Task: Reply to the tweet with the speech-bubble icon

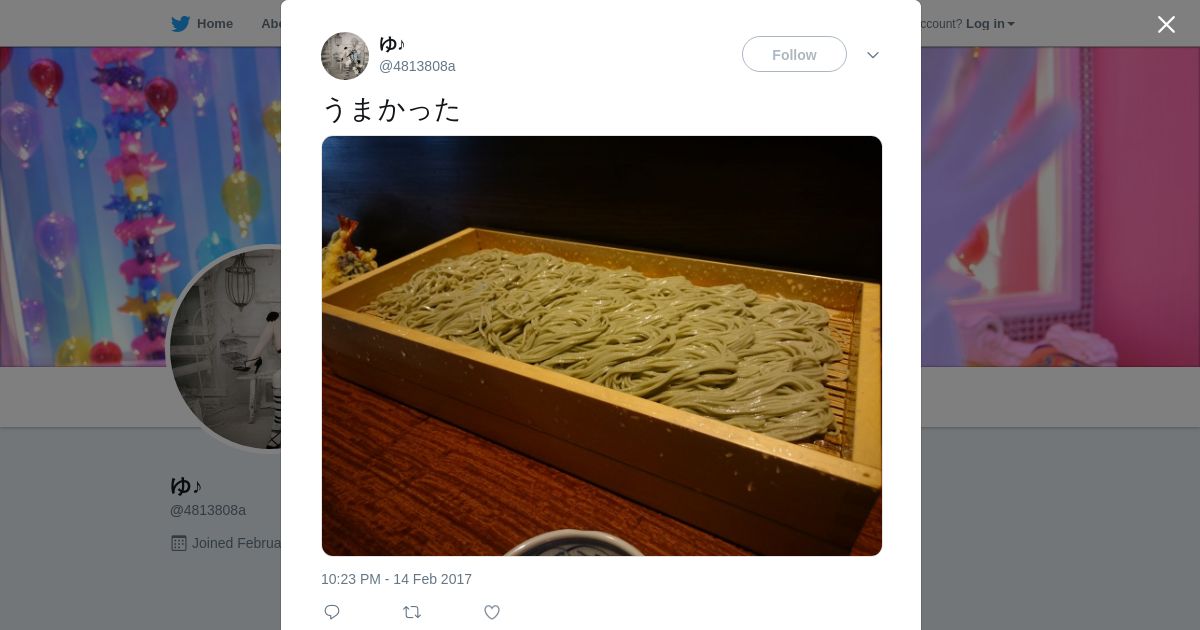Action: point(332,612)
